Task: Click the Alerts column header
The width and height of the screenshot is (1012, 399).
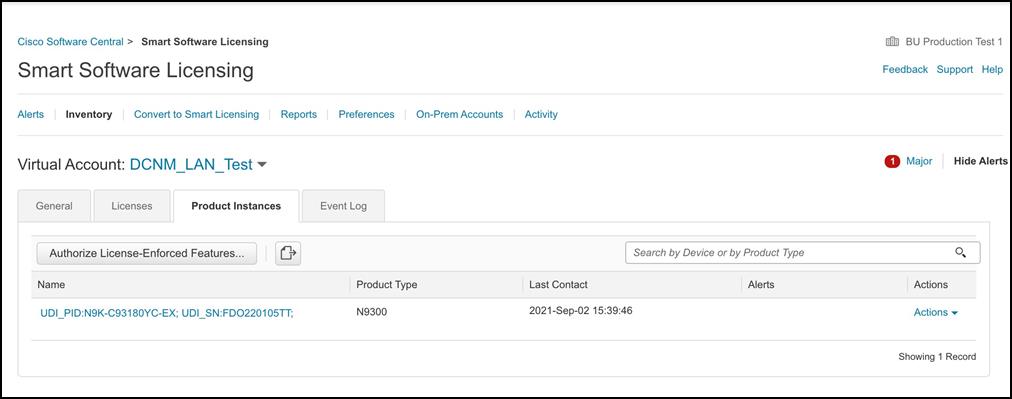Action: tap(761, 285)
